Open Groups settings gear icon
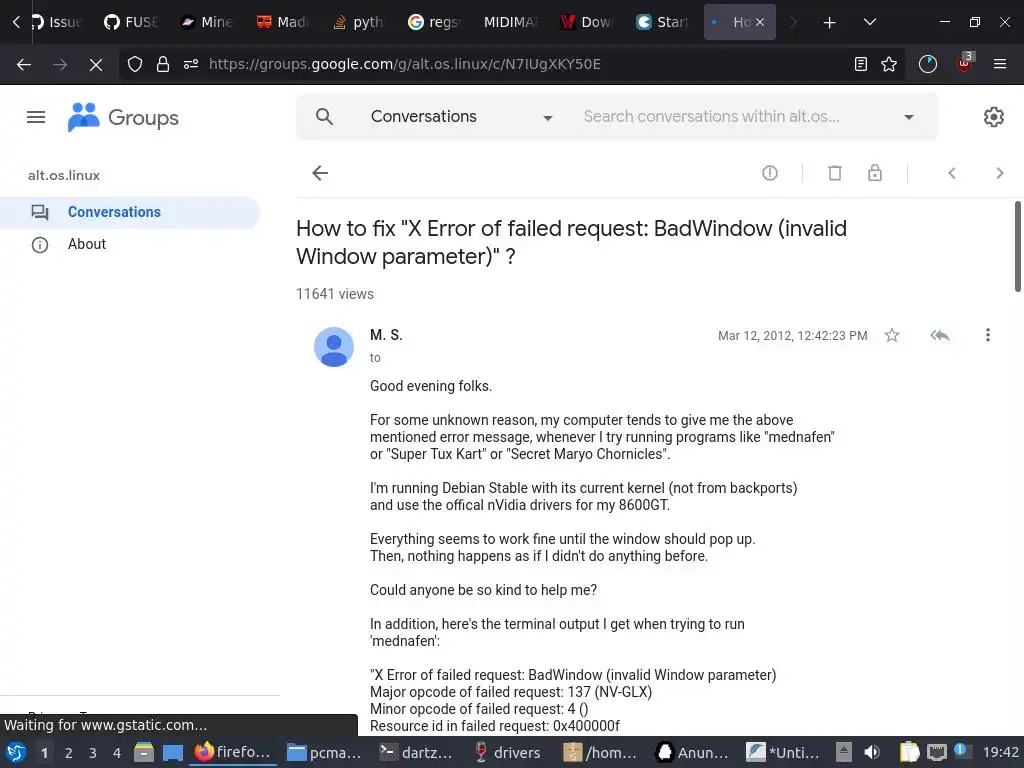The width and height of the screenshot is (1024, 768). [993, 117]
